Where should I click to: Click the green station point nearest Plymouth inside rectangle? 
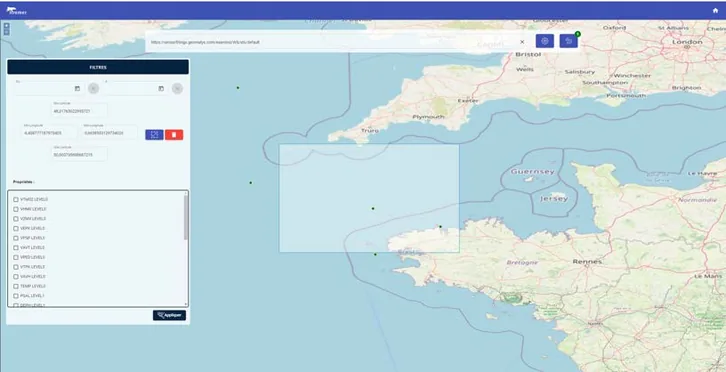point(373,208)
